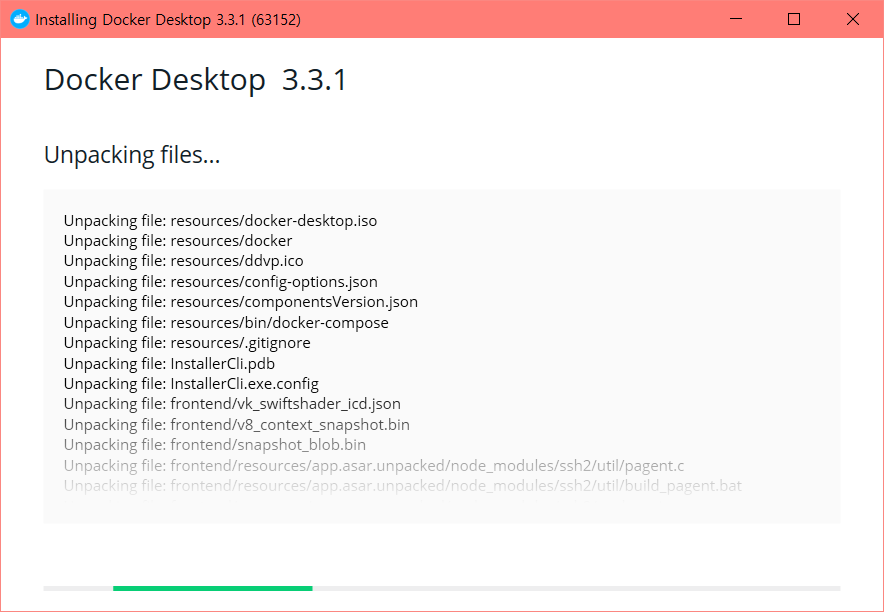Viewport: 884px width, 612px height.
Task: Select the resources/componentsVersion.json log line
Action: [x=241, y=301]
